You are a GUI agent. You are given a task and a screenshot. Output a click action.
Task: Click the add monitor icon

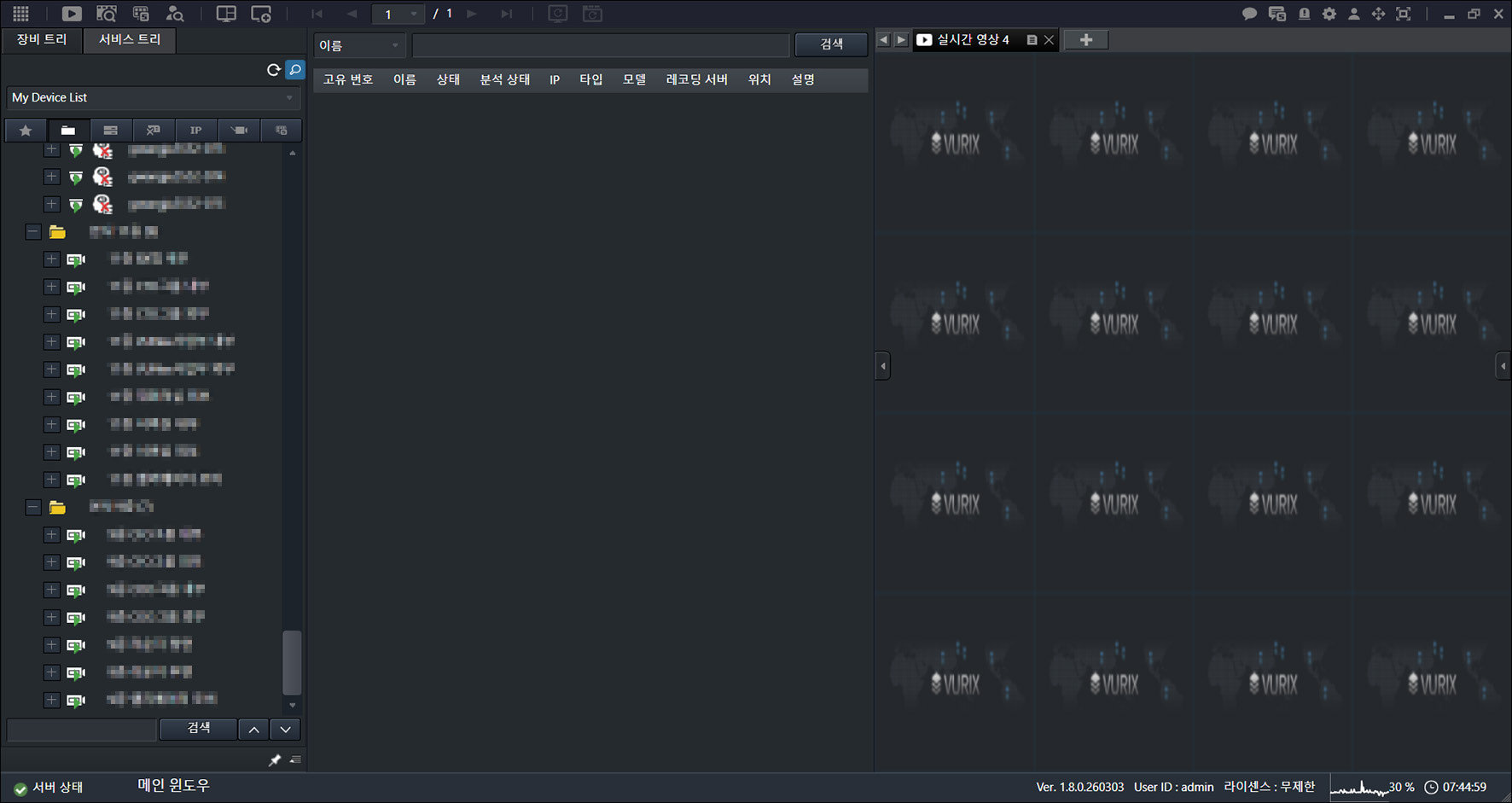(x=261, y=14)
